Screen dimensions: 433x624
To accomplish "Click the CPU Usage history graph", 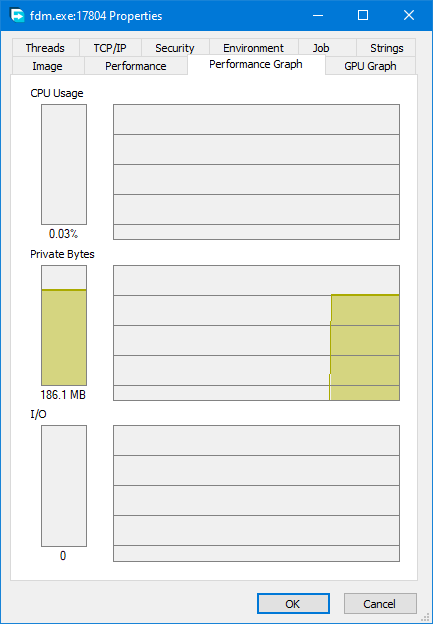I will [256, 172].
